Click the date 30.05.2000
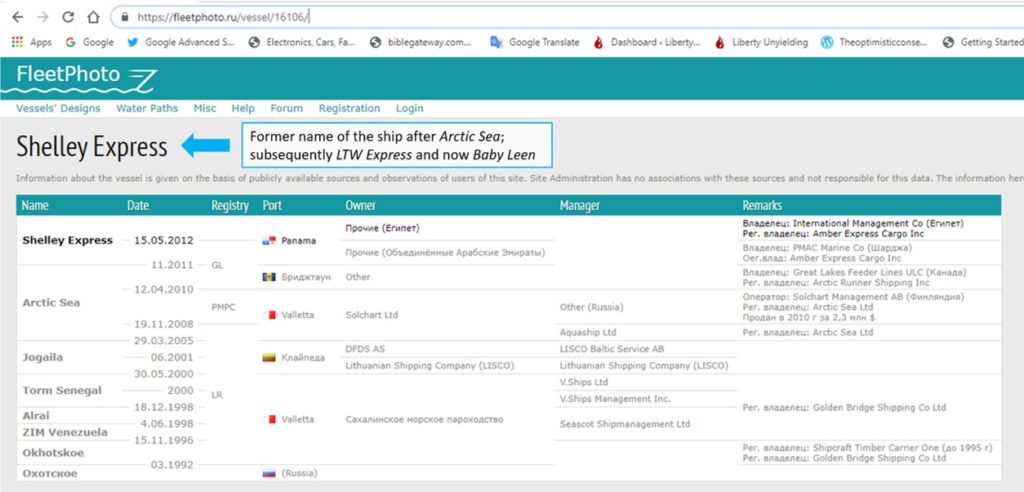Screen dimensions: 1024x492 [x=164, y=374]
